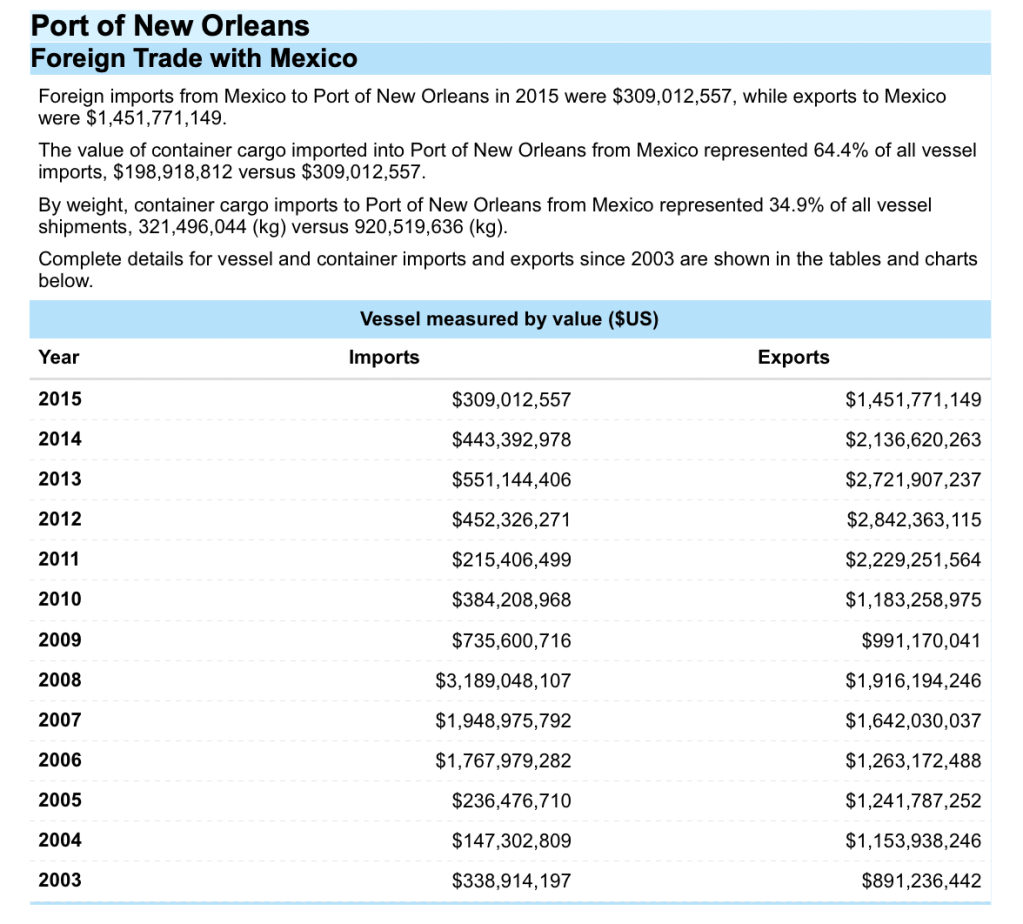Select the 2015 year row label
The image size is (1023, 924).
click(x=60, y=399)
